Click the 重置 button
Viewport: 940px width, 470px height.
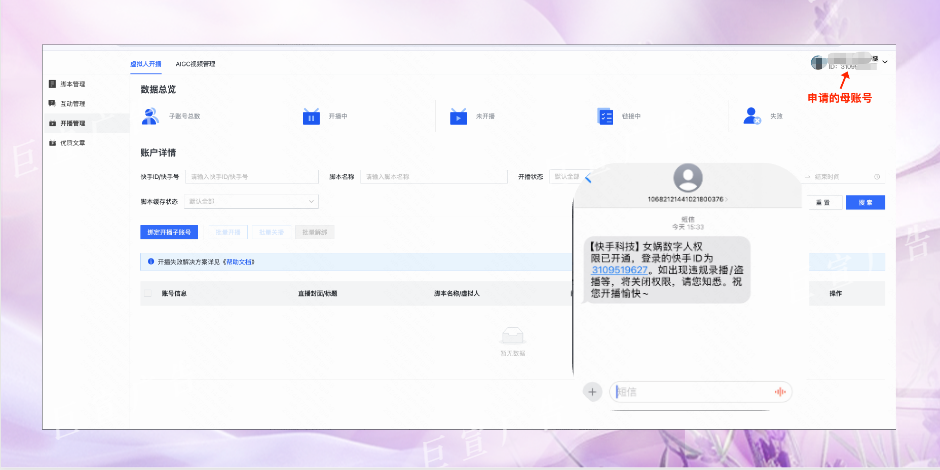[x=822, y=203]
